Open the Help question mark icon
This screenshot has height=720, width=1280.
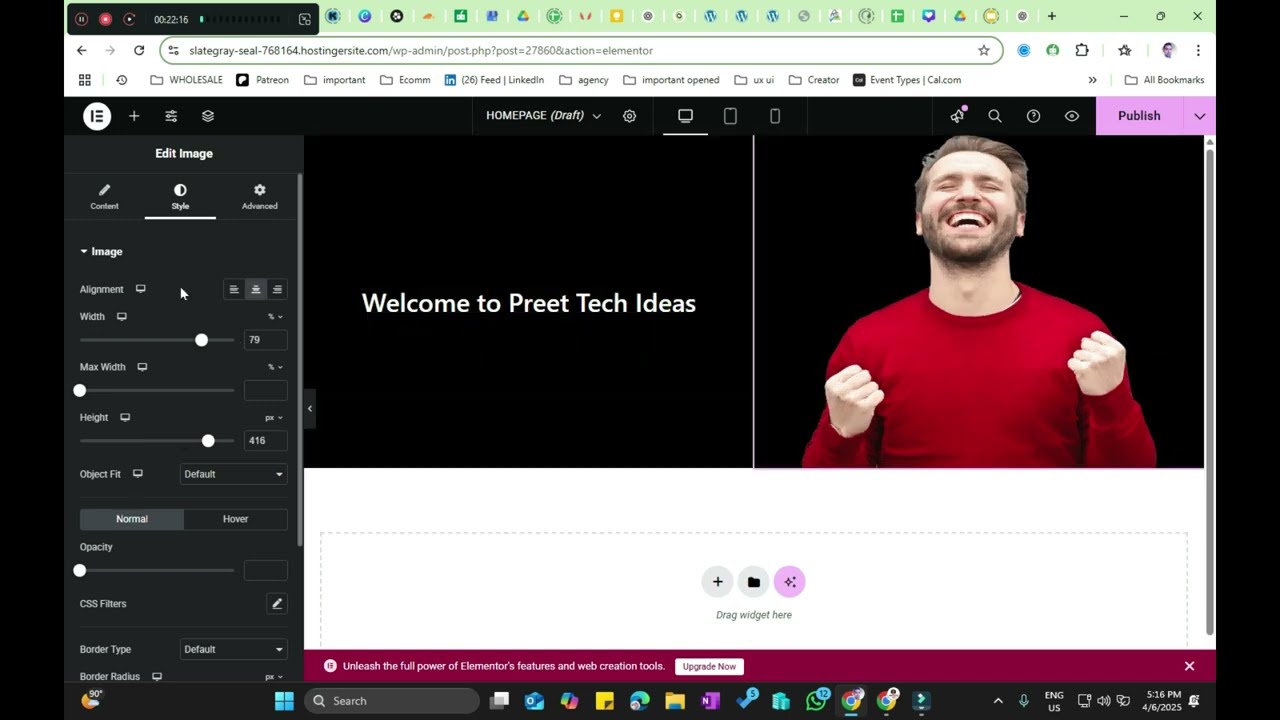coord(1033,116)
